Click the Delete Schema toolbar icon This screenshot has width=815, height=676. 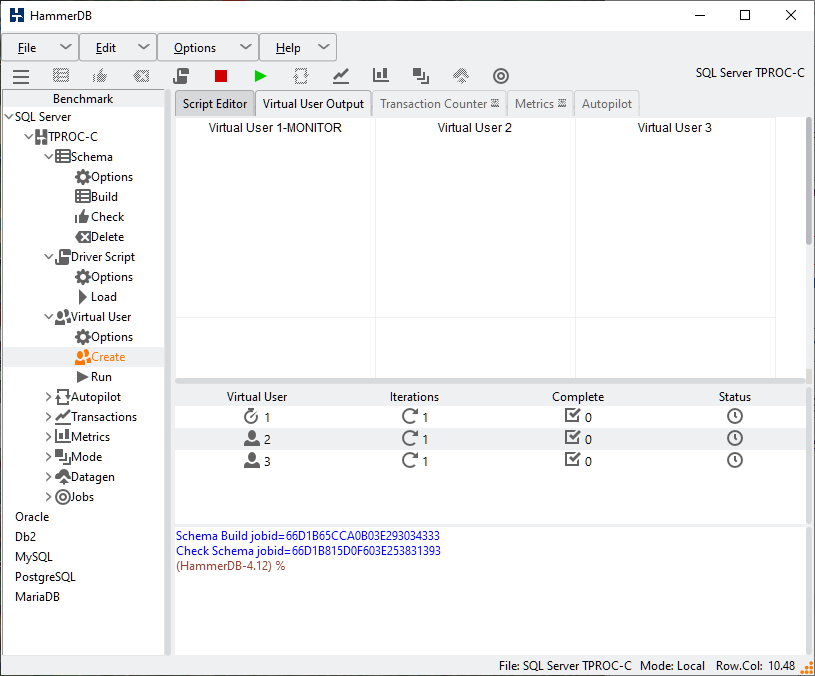(141, 76)
